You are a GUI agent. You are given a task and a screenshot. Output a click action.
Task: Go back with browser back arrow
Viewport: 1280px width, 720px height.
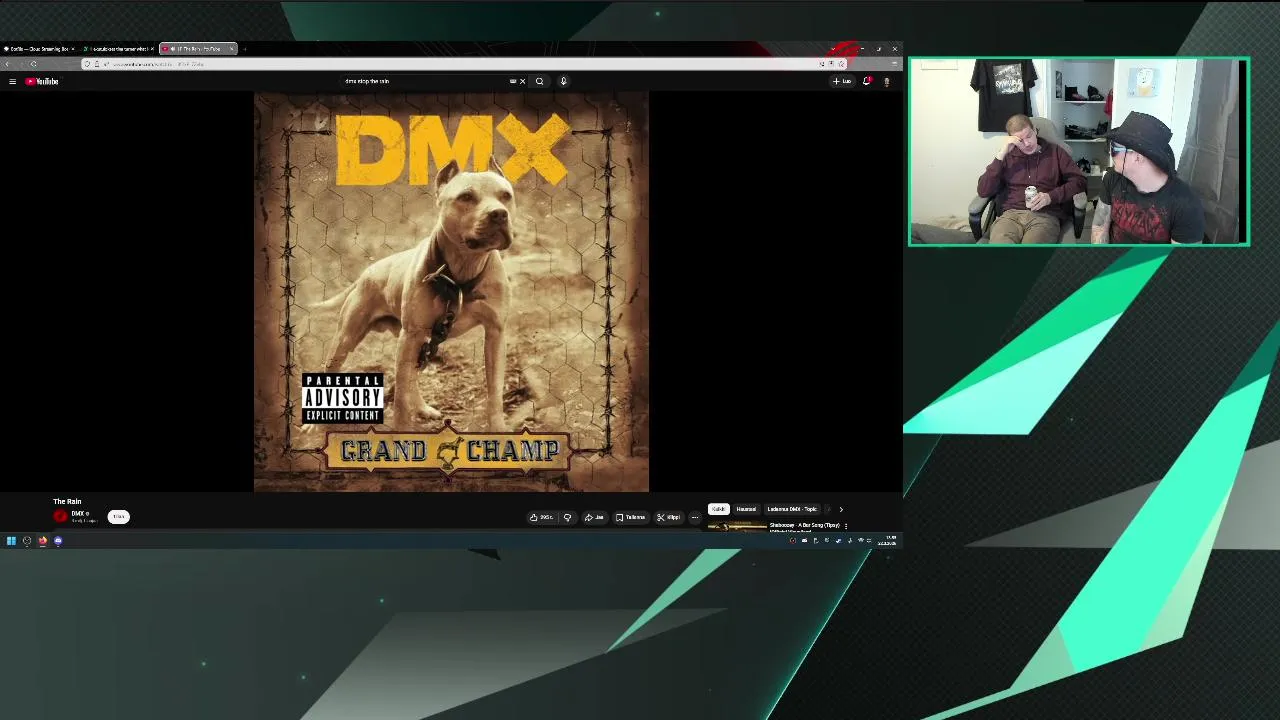click(x=7, y=64)
